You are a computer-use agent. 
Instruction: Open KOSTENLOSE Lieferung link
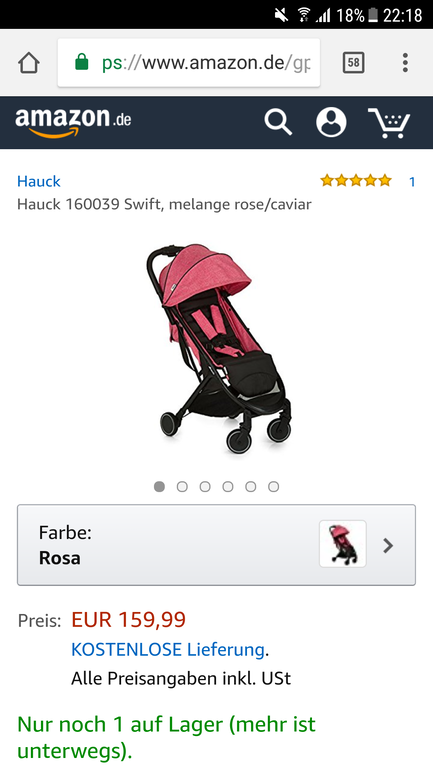click(168, 650)
